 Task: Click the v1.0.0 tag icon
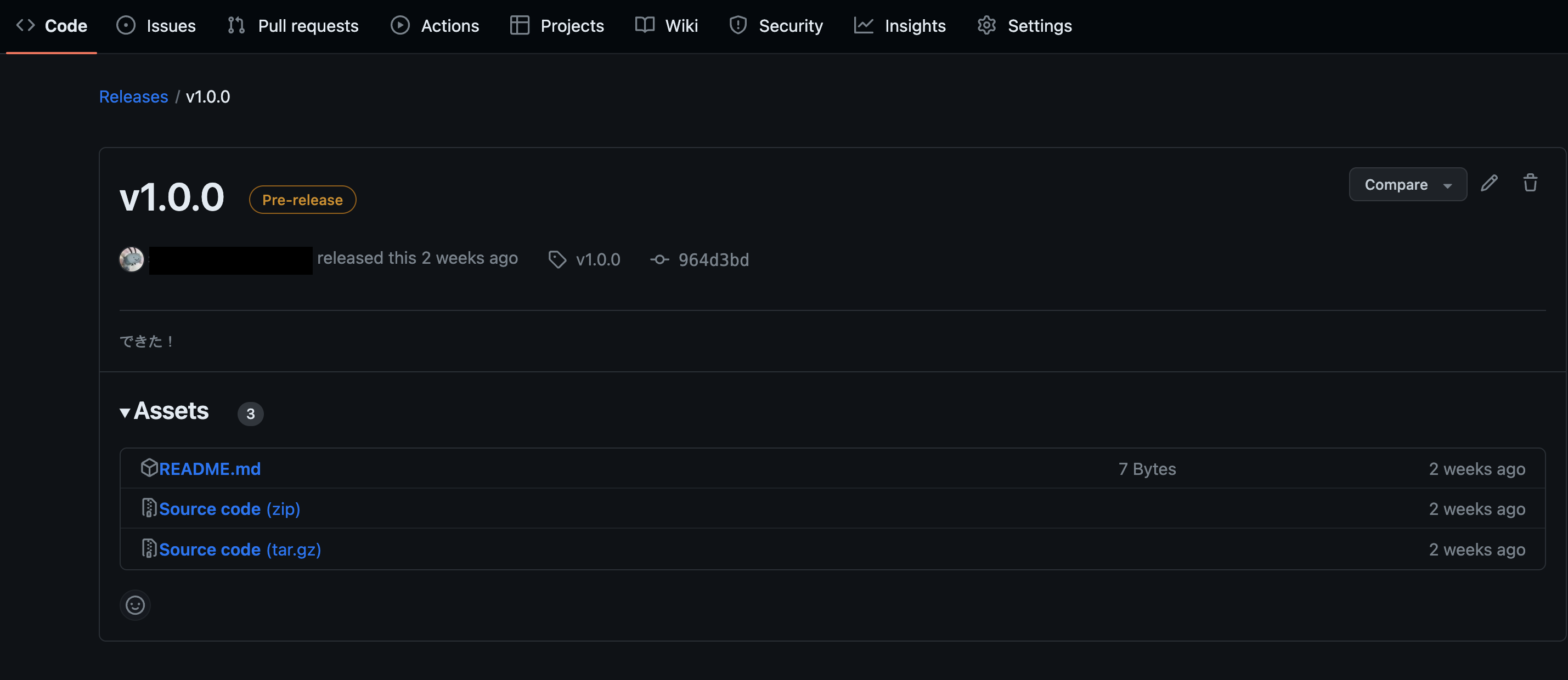point(557,260)
